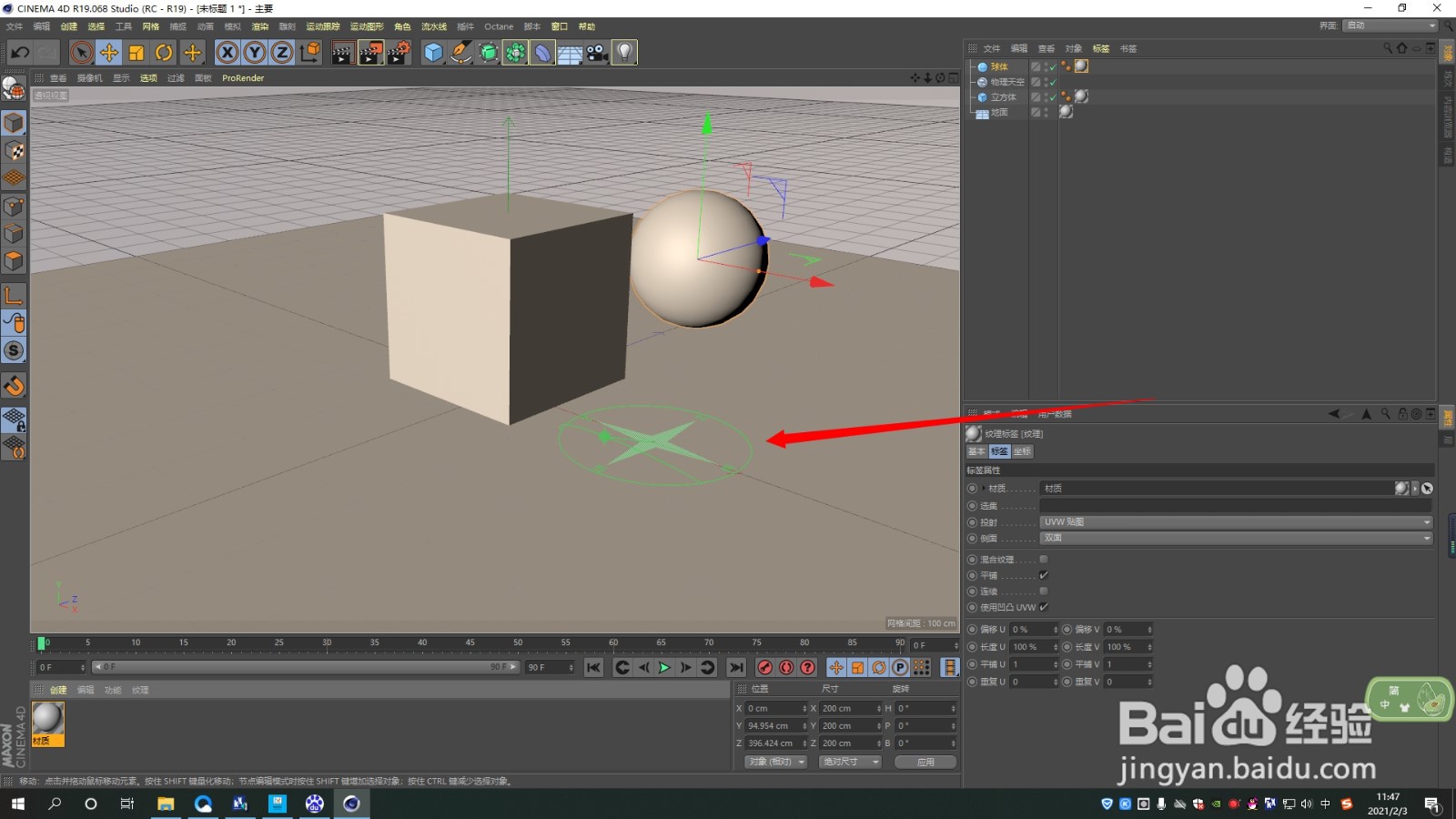Click the Record Active Objects red button
Viewport: 1456px width, 819px height.
coord(765,668)
